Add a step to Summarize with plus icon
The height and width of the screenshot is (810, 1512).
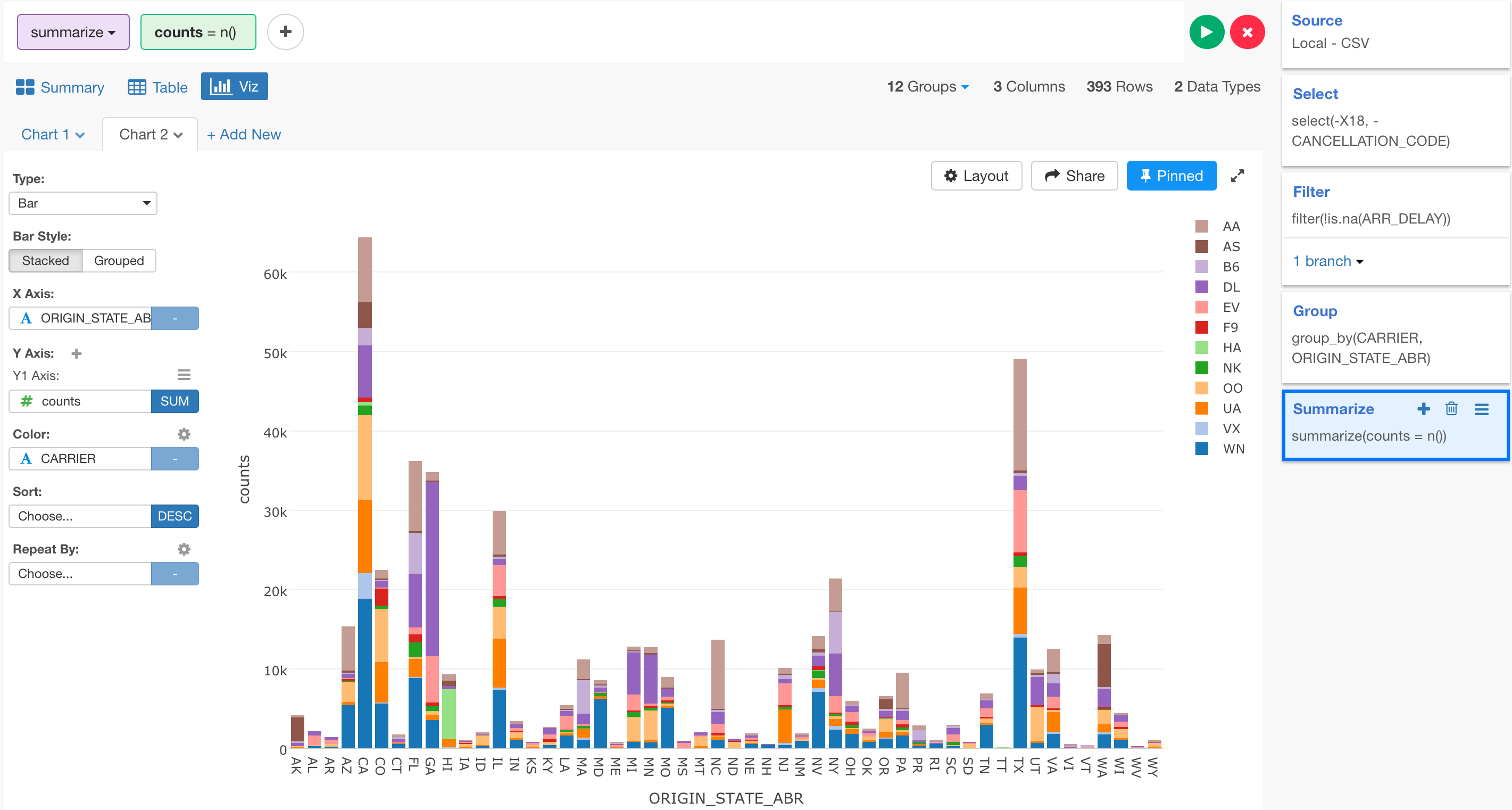[1424, 409]
